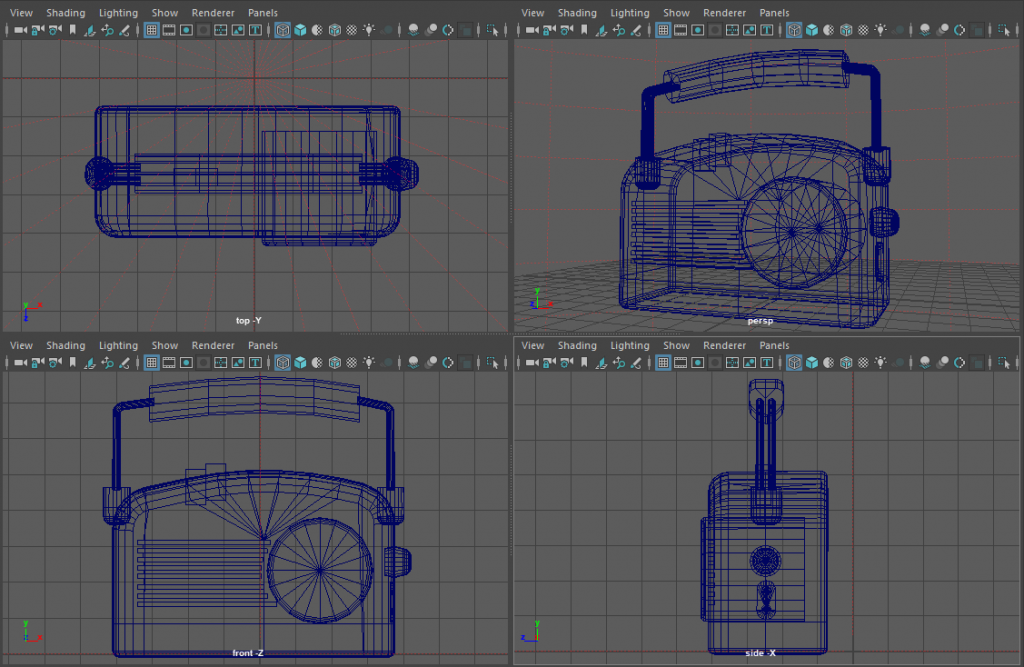Open Lighting menu in the top view panel
Viewport: 1024px width, 667px height.
point(118,13)
